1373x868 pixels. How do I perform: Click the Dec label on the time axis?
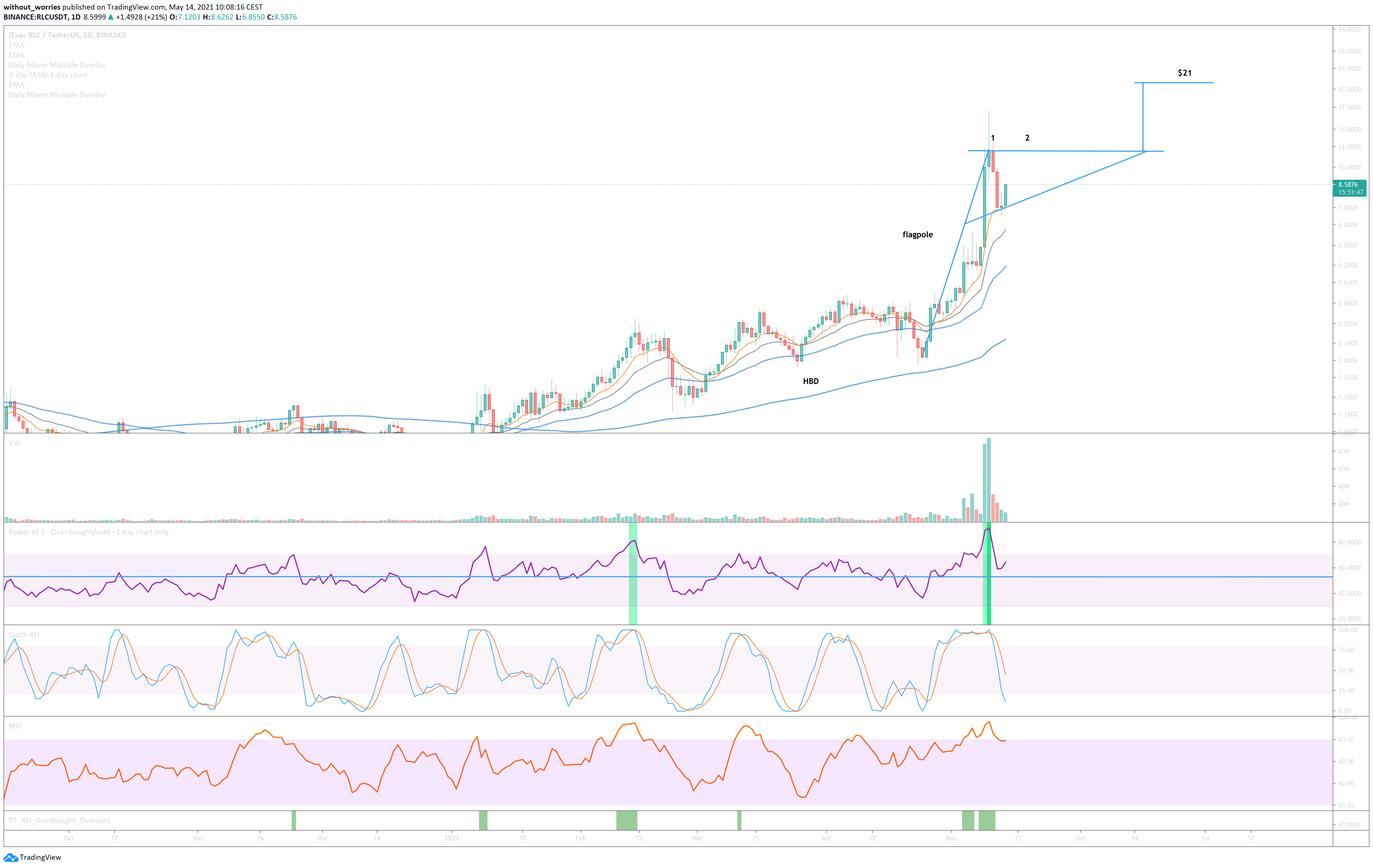pyautogui.click(x=322, y=838)
